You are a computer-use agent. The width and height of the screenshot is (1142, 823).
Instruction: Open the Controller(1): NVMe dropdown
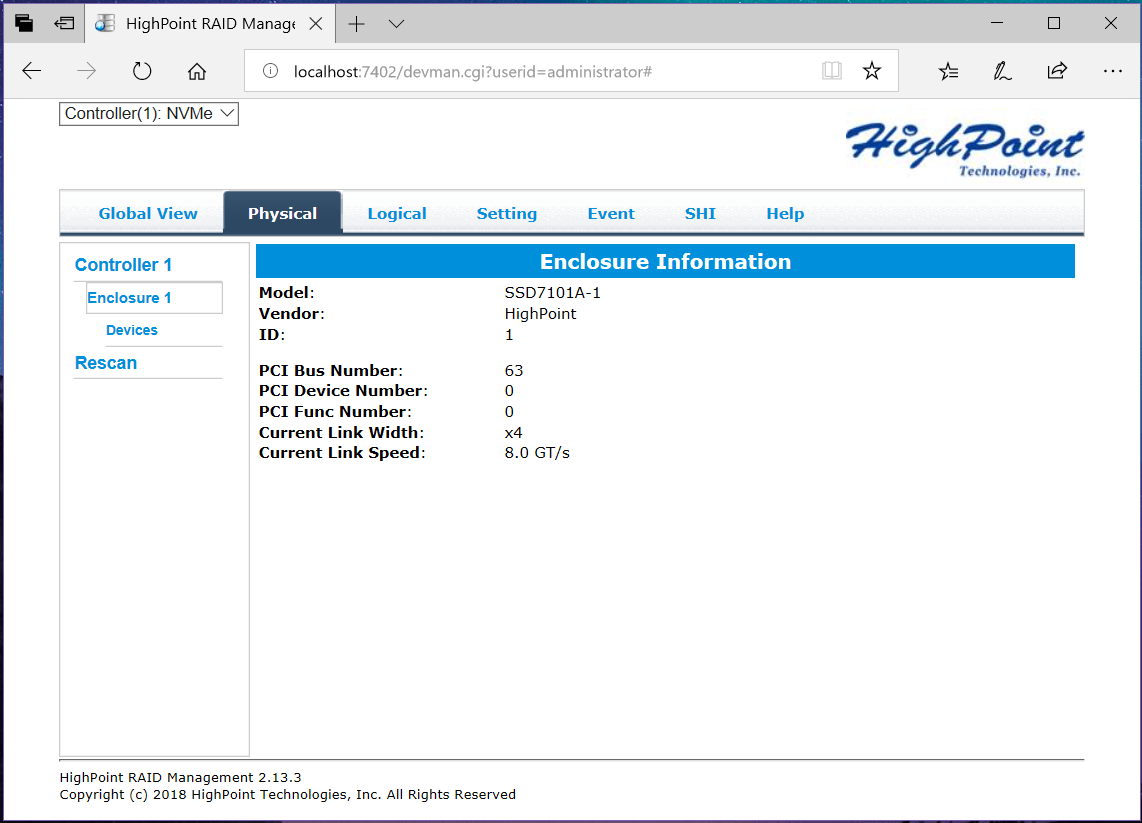coord(149,114)
